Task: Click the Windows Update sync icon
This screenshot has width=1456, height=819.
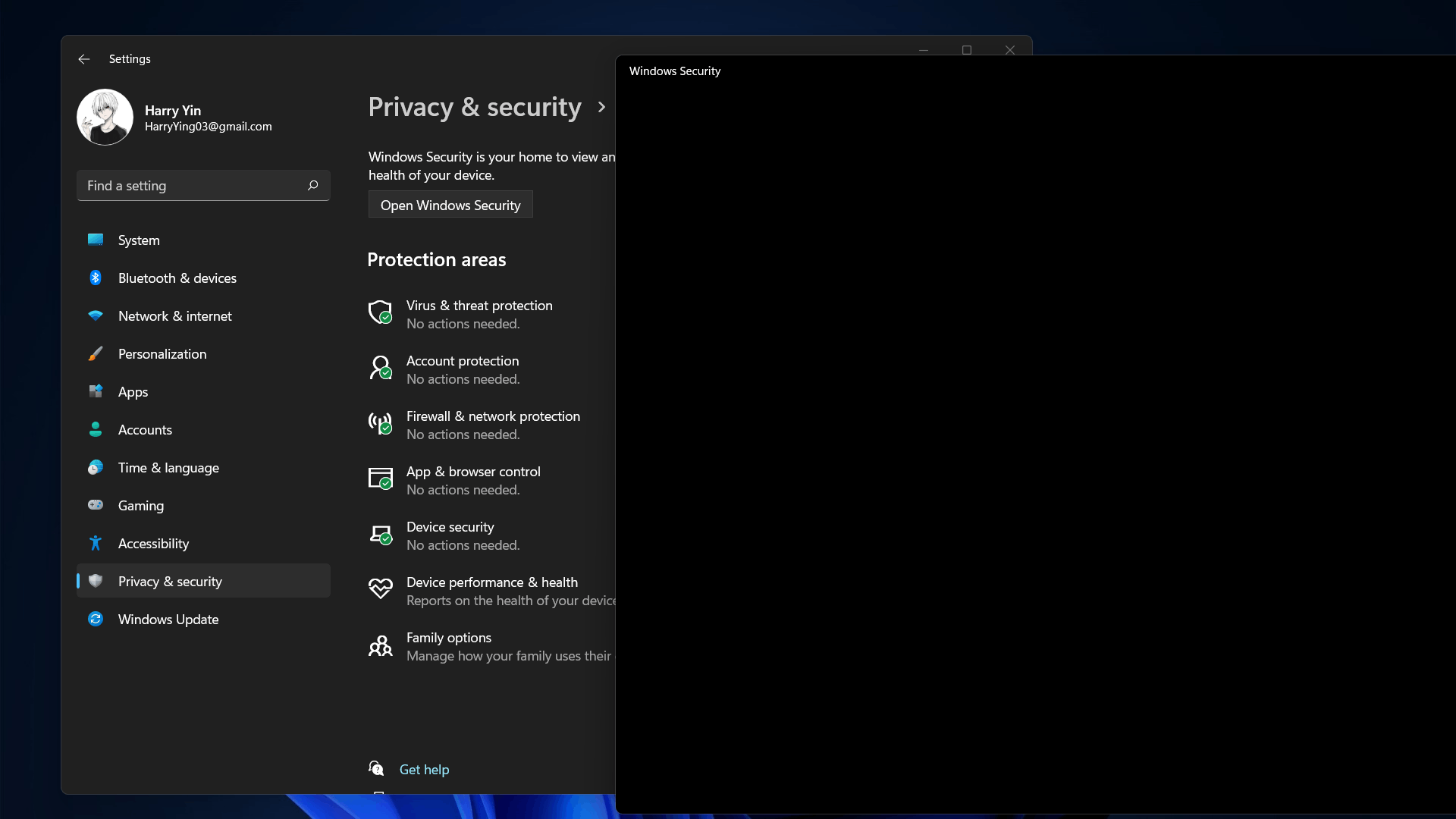Action: click(x=96, y=619)
